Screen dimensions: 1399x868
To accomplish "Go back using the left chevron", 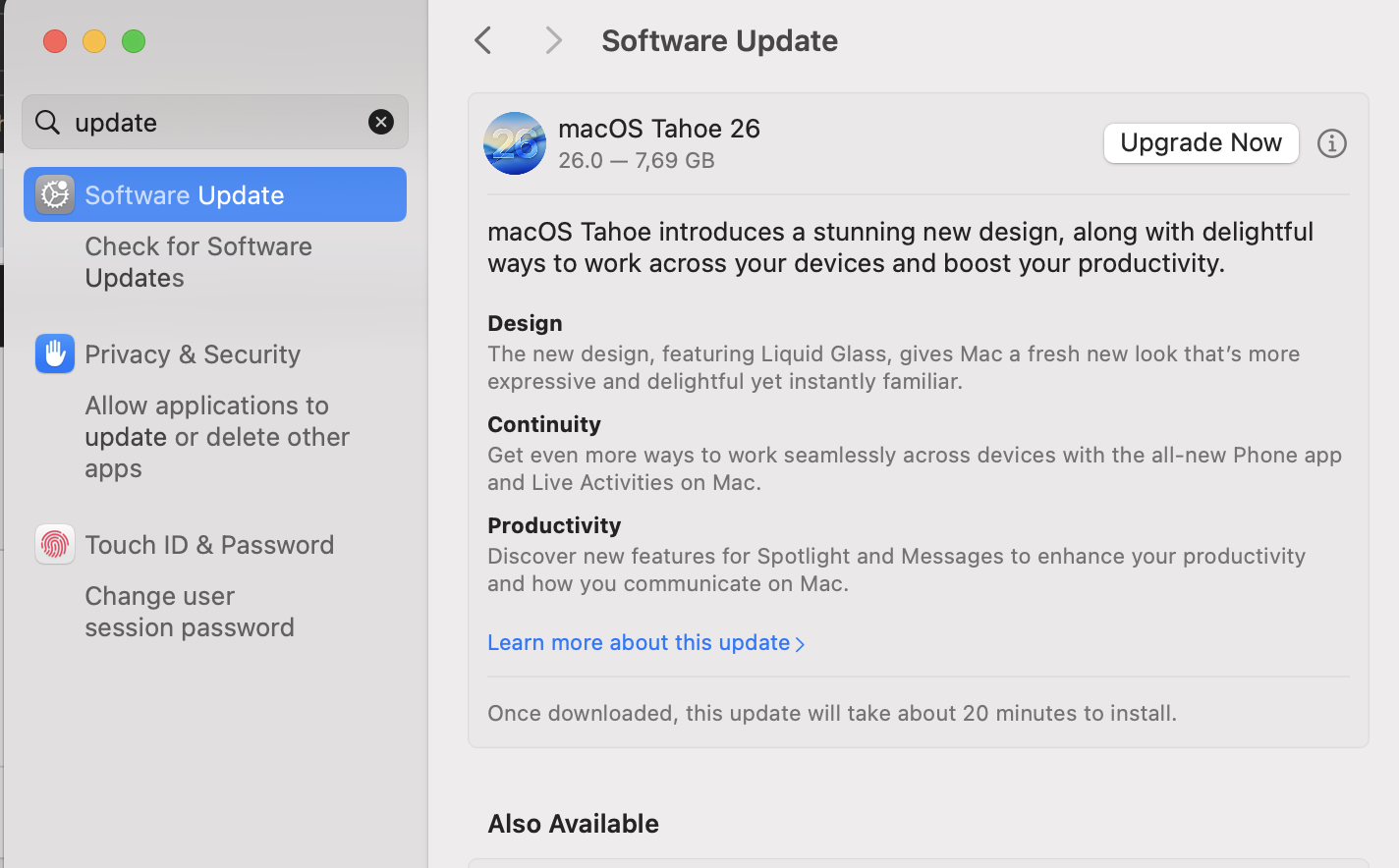I will (482, 40).
